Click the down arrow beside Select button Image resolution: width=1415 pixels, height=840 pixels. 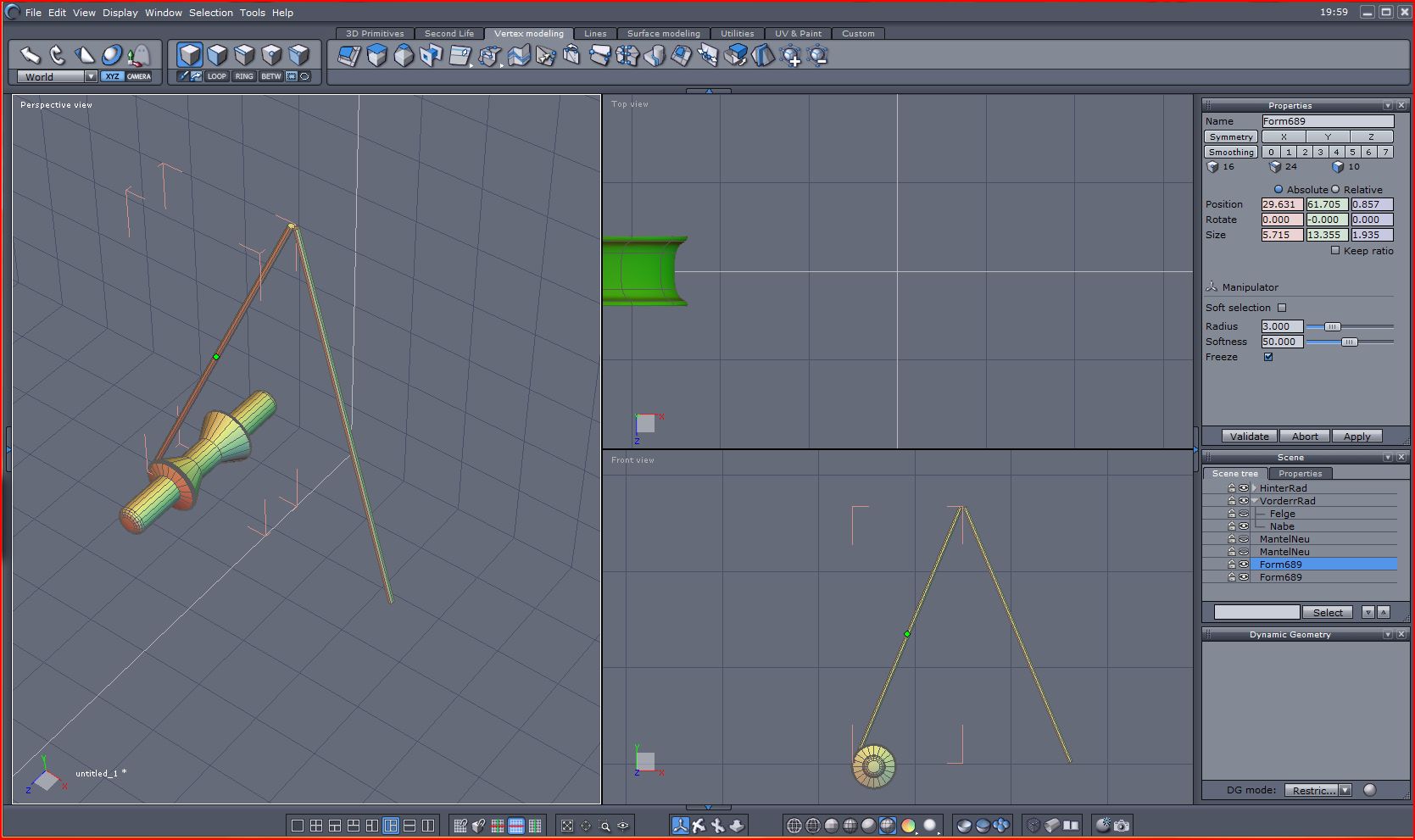click(1368, 612)
